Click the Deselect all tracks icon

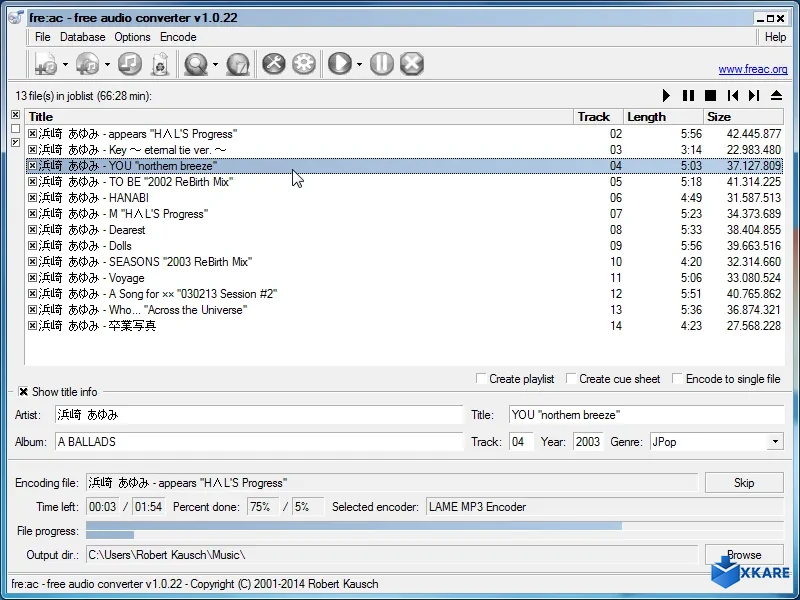click(x=15, y=128)
